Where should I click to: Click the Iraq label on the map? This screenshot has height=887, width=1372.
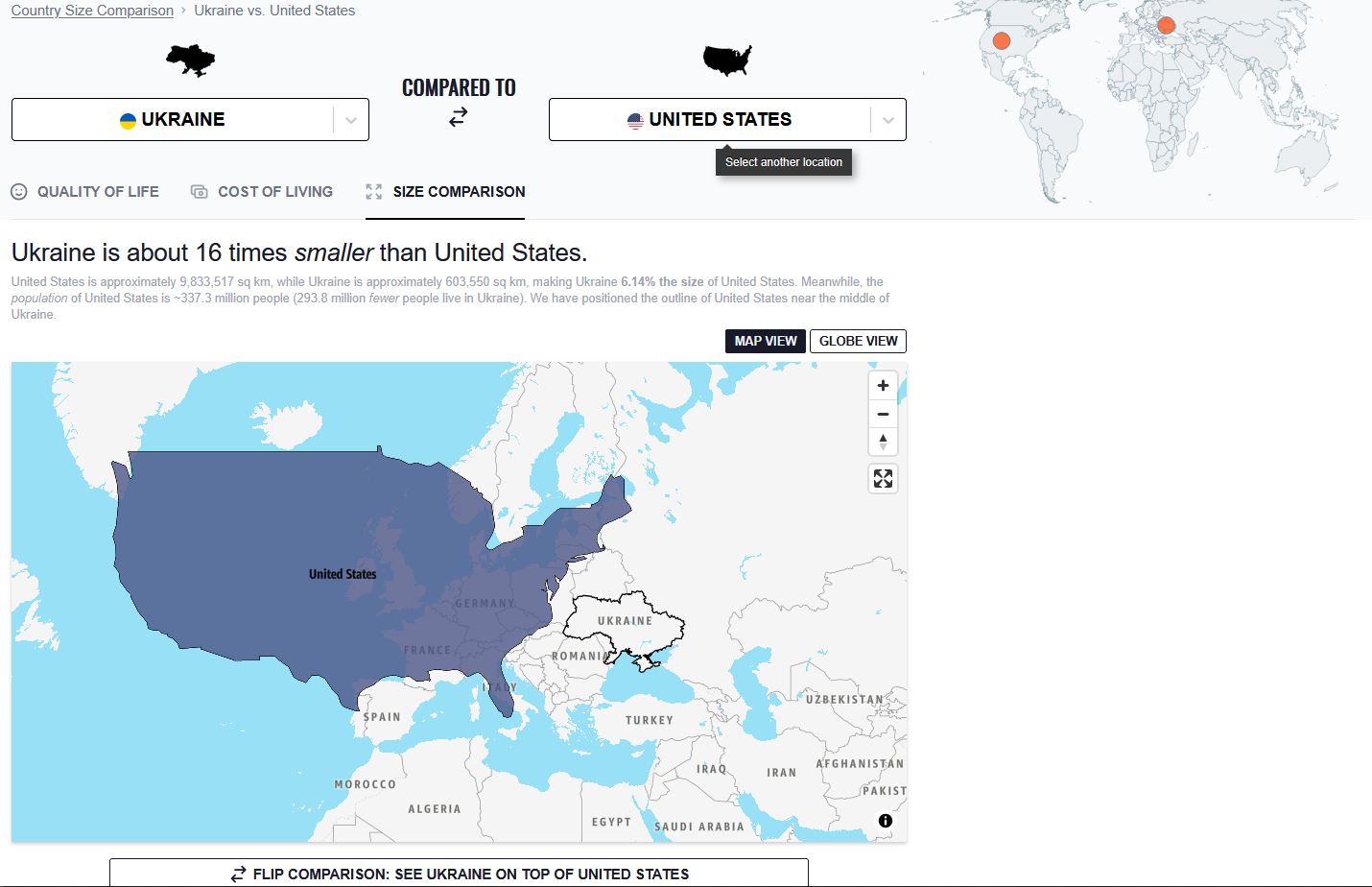(712, 769)
